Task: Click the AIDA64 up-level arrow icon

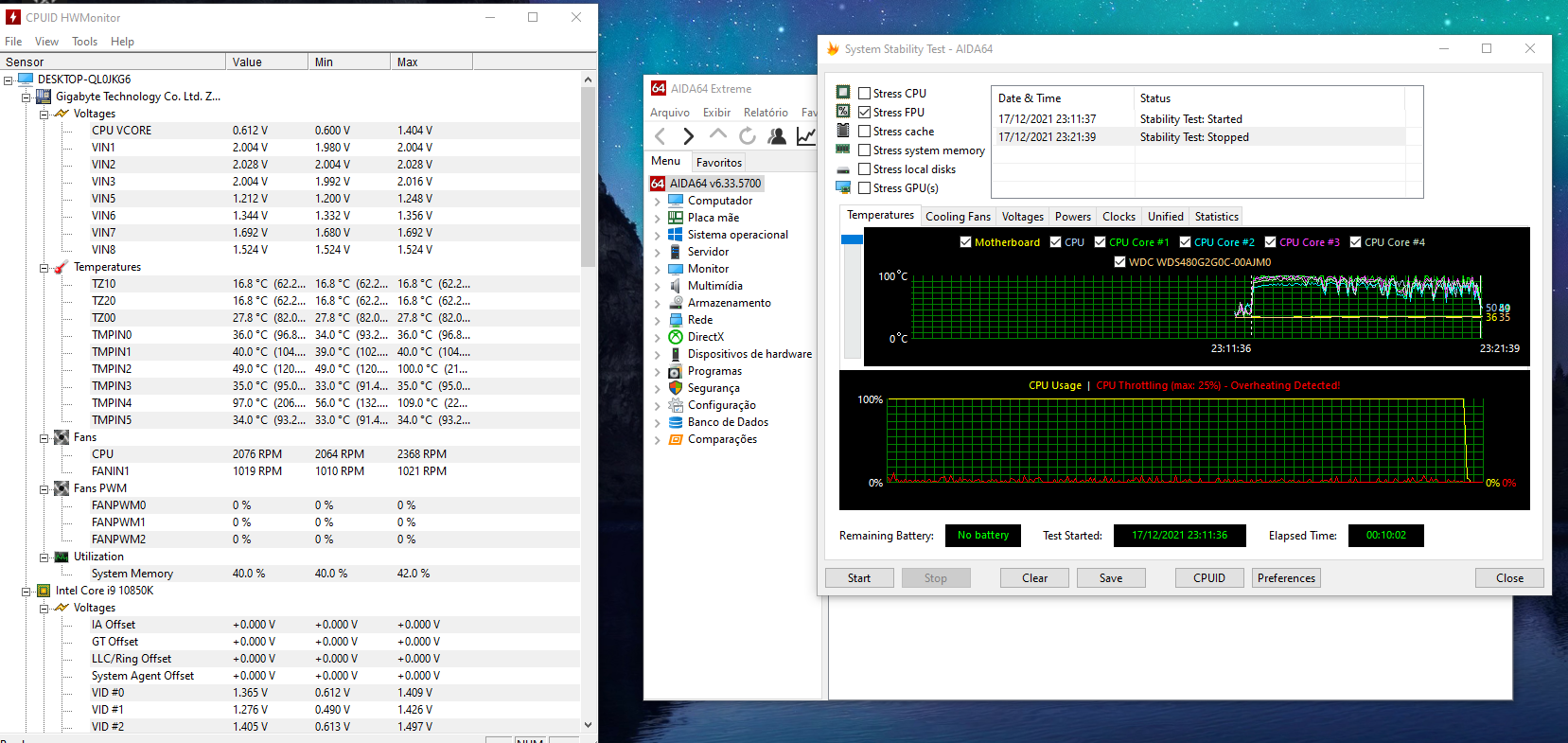Action: point(718,135)
